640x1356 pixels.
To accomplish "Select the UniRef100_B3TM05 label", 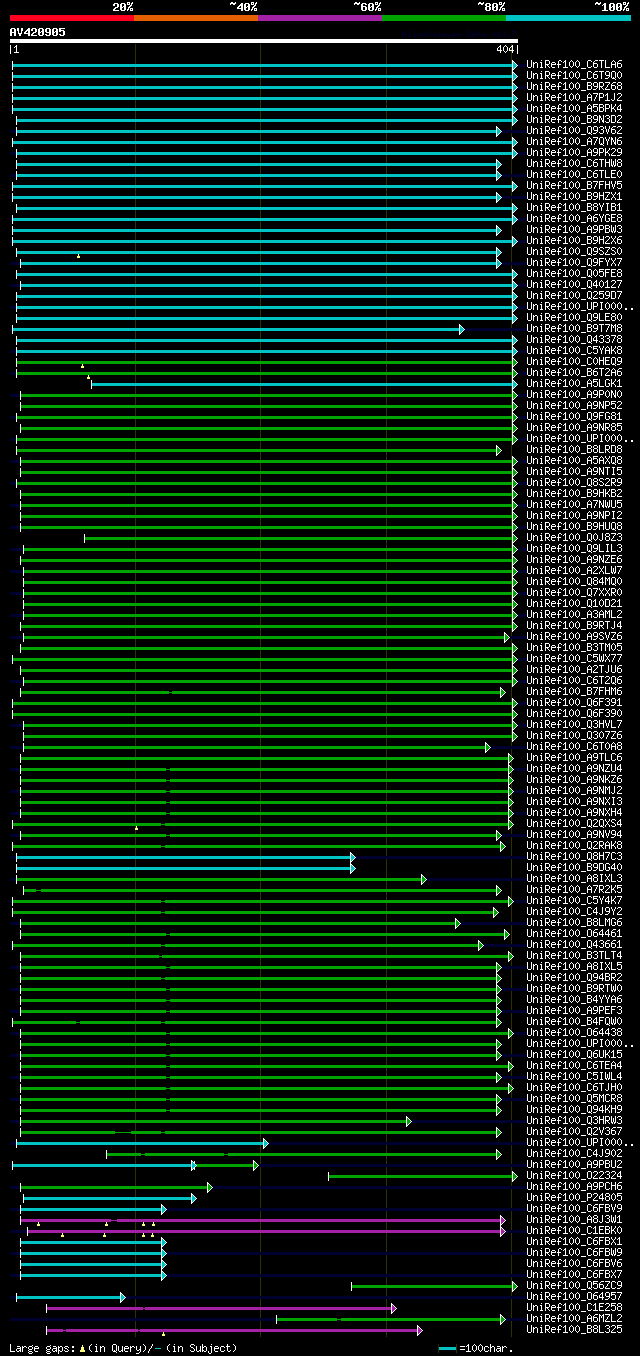I will pos(574,647).
